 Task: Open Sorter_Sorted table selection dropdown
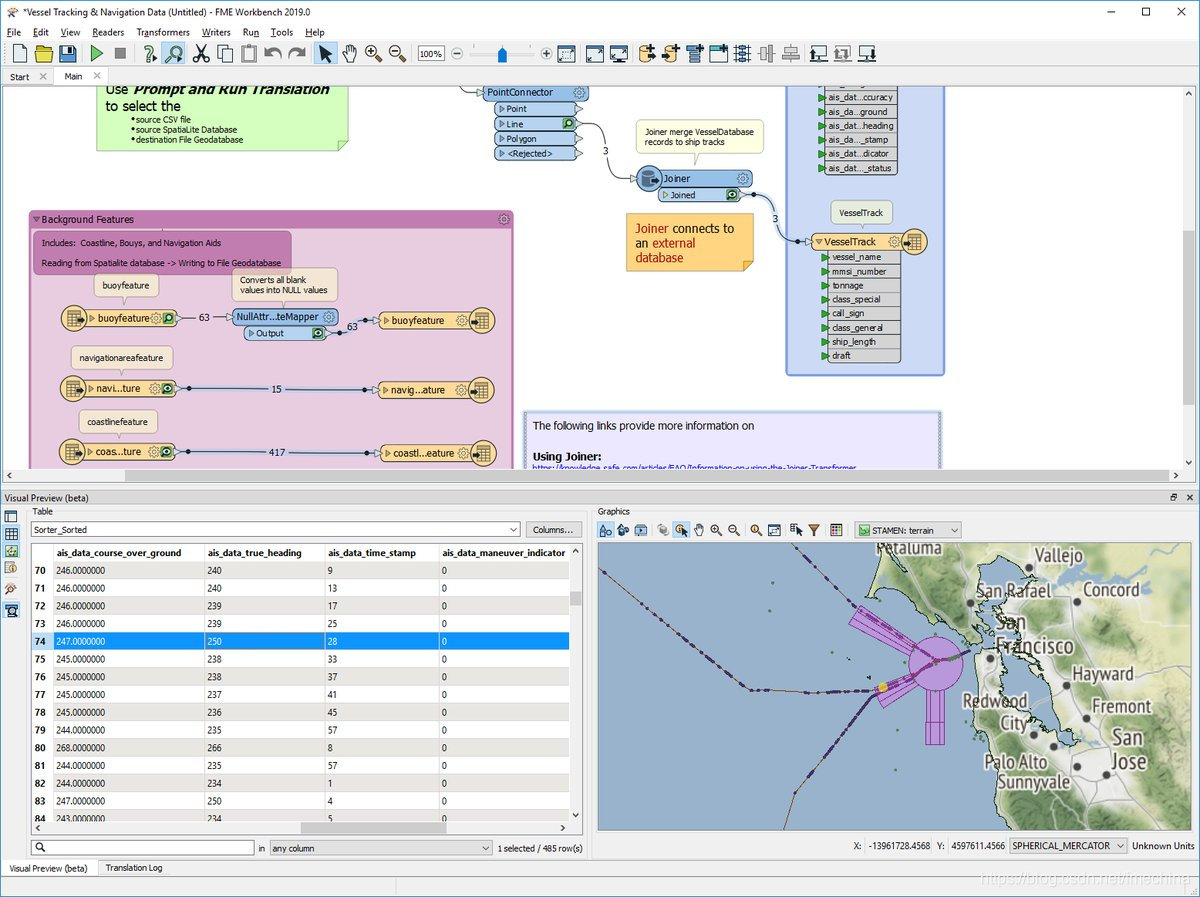276,529
